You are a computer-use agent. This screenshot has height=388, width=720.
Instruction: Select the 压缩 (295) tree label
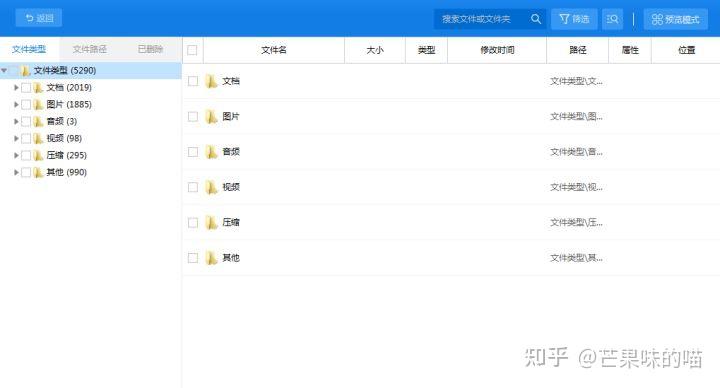pos(67,155)
